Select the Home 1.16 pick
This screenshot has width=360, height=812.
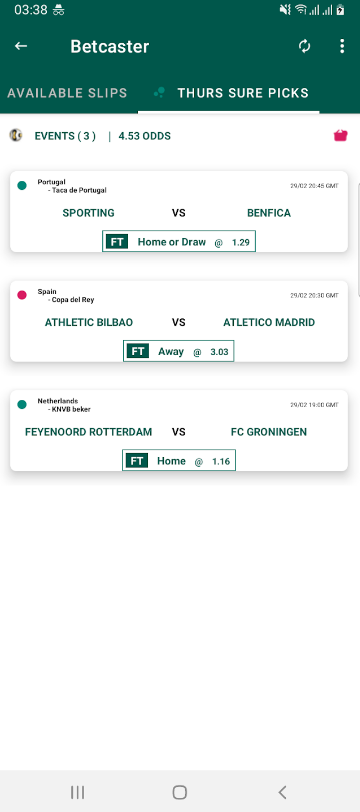click(x=179, y=460)
